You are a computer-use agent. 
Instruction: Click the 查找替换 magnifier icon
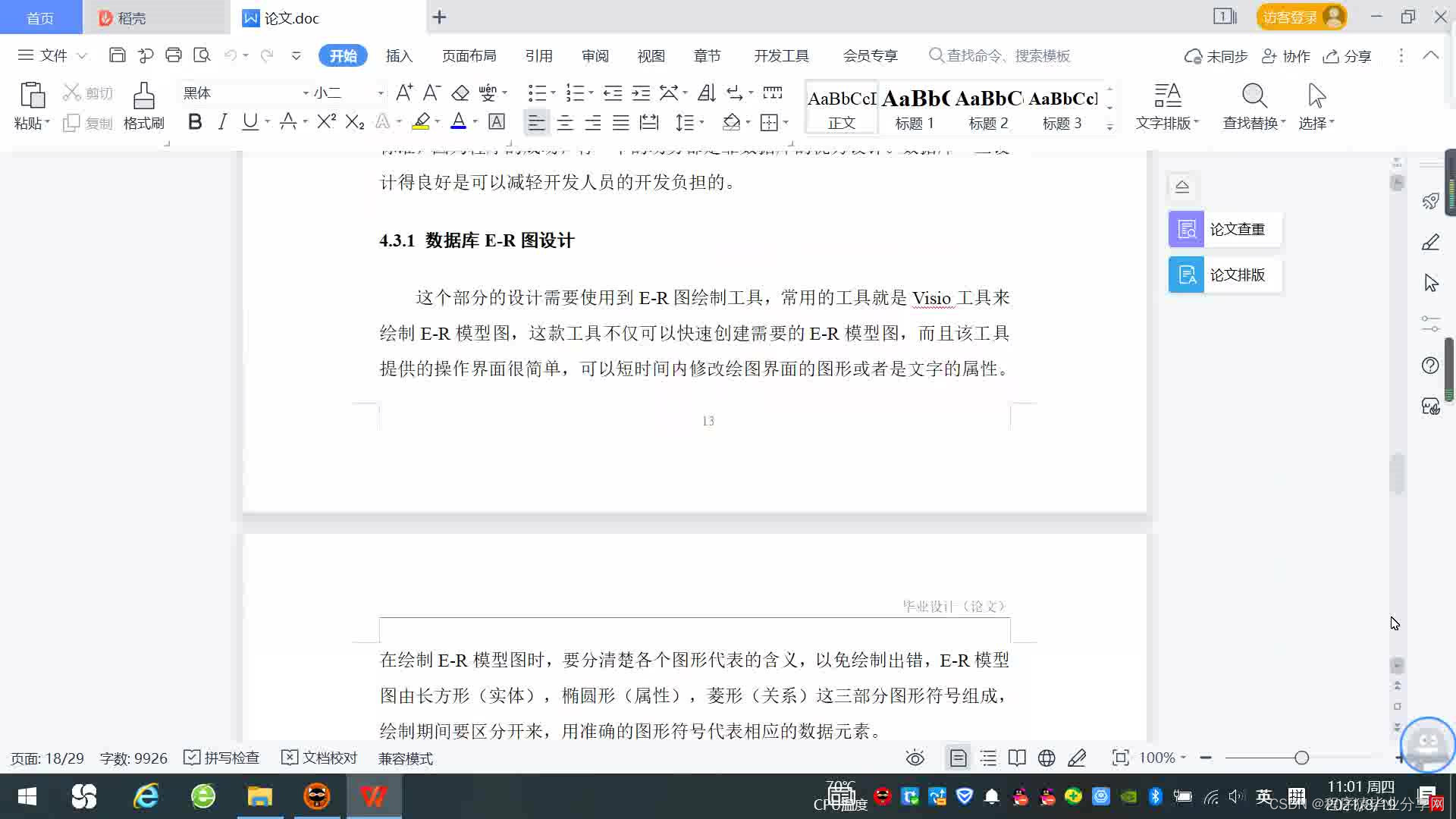(x=1254, y=97)
